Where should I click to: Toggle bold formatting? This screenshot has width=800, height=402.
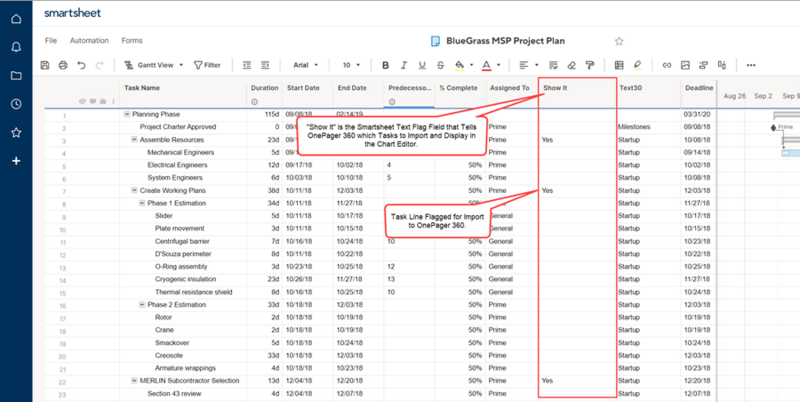click(x=386, y=65)
